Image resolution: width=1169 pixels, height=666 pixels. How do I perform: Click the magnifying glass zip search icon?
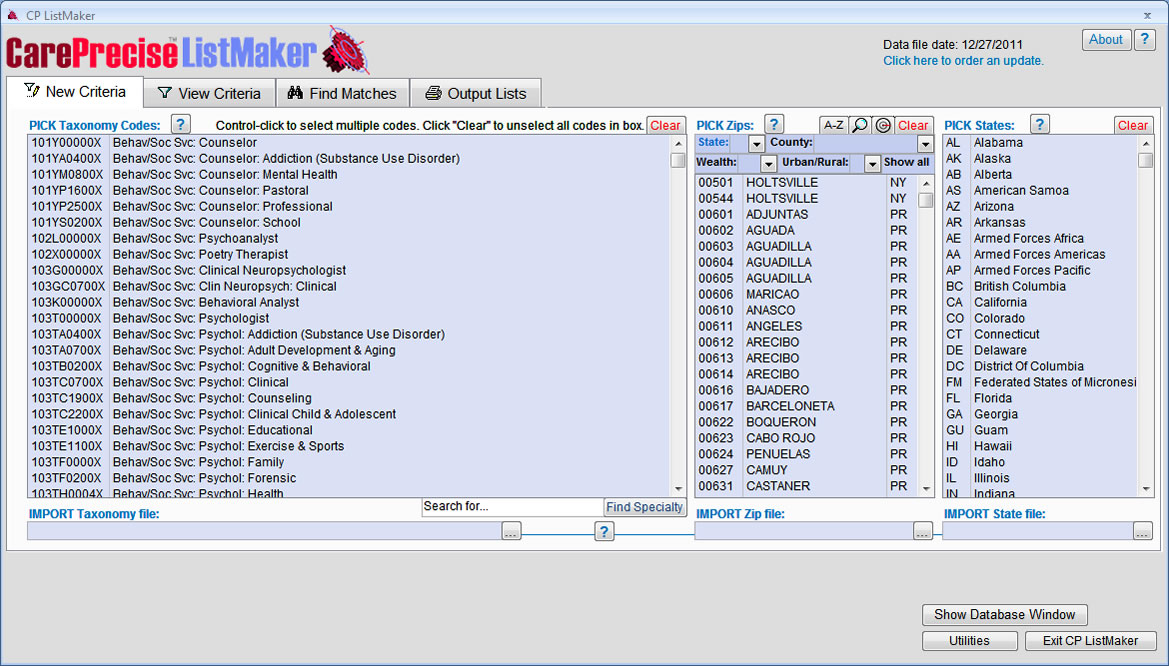(x=860, y=125)
